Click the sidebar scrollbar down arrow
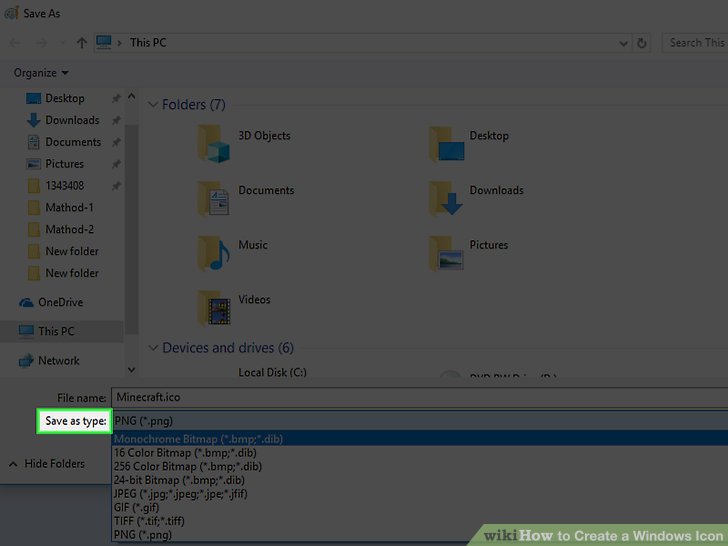This screenshot has width=728, height=546. (131, 370)
